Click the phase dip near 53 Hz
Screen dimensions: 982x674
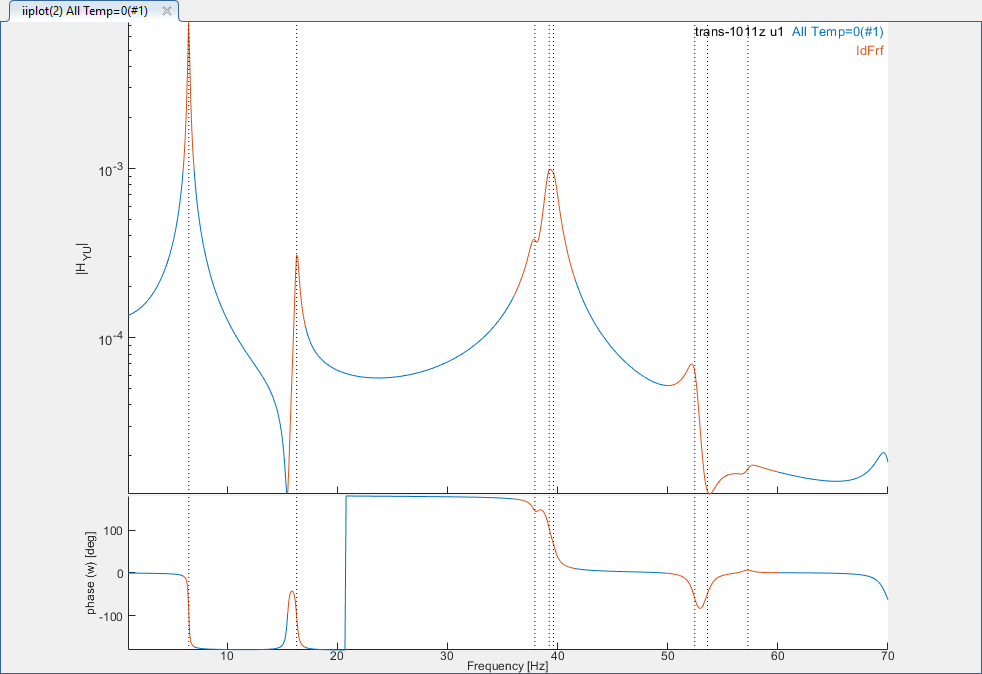[x=700, y=607]
